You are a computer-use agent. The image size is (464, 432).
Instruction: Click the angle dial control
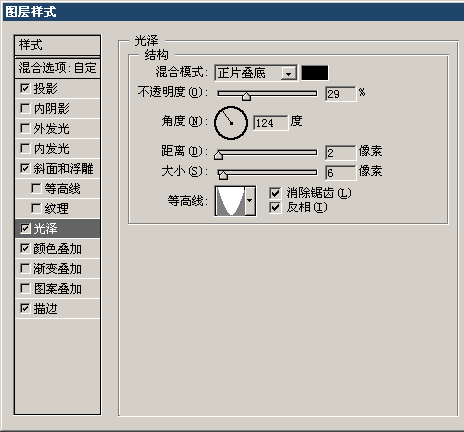coord(231,123)
